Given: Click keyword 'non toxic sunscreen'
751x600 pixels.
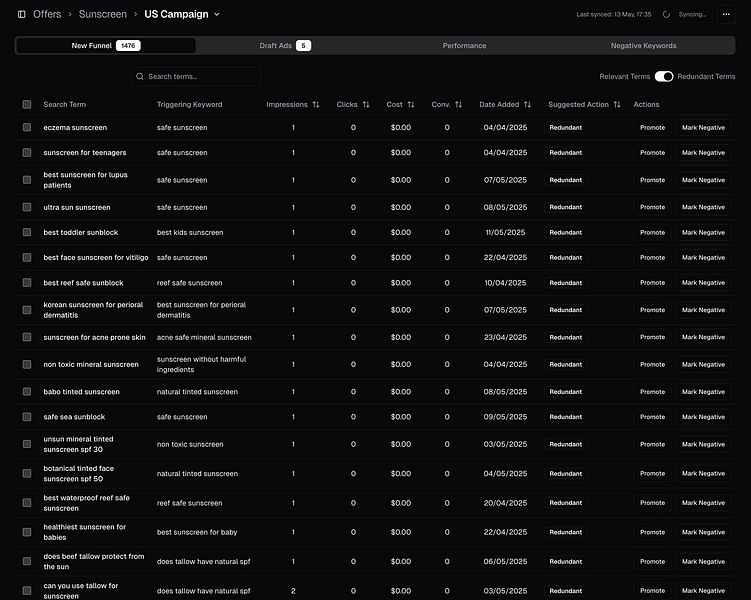Looking at the screenshot, I should [x=190, y=444].
